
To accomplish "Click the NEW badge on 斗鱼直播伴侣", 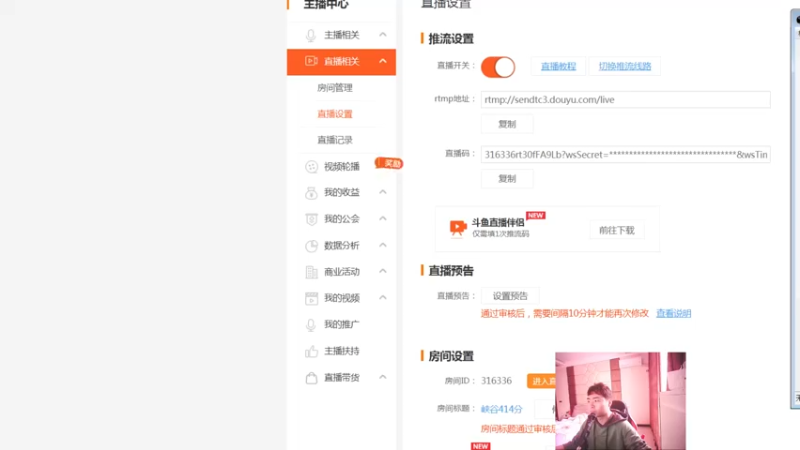I will (535, 215).
